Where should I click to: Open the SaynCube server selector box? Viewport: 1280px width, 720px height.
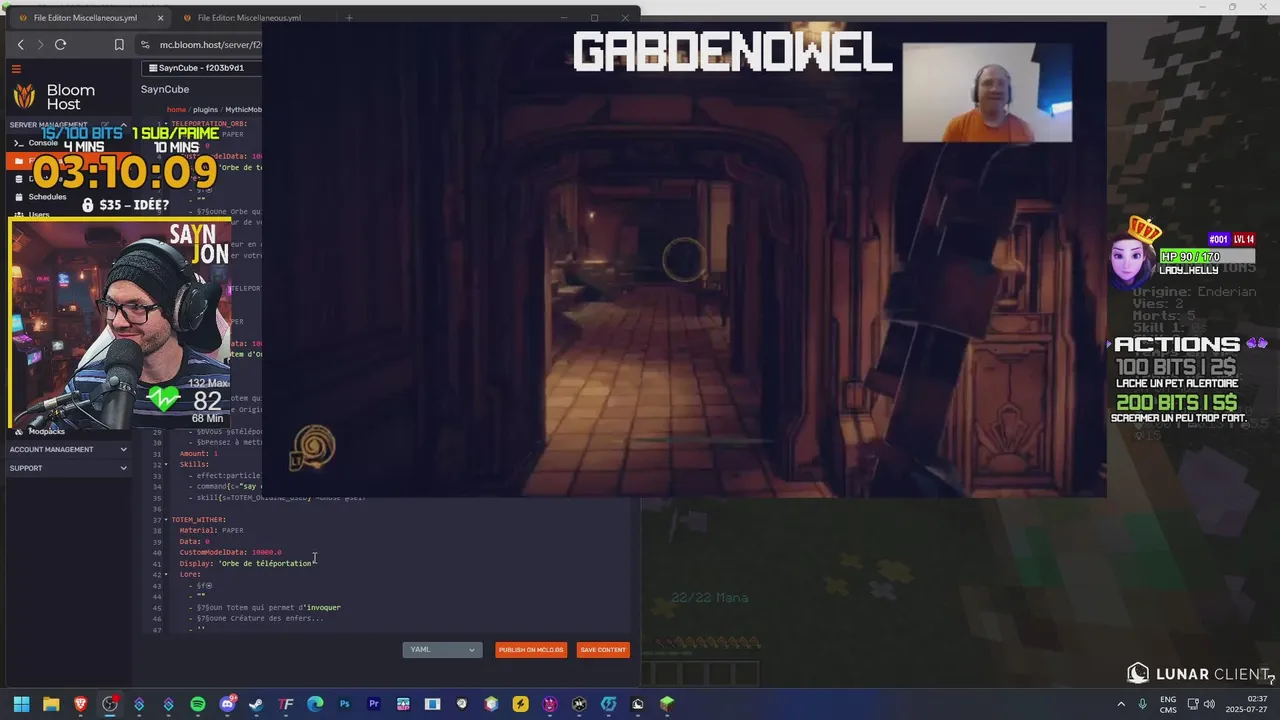(x=200, y=68)
